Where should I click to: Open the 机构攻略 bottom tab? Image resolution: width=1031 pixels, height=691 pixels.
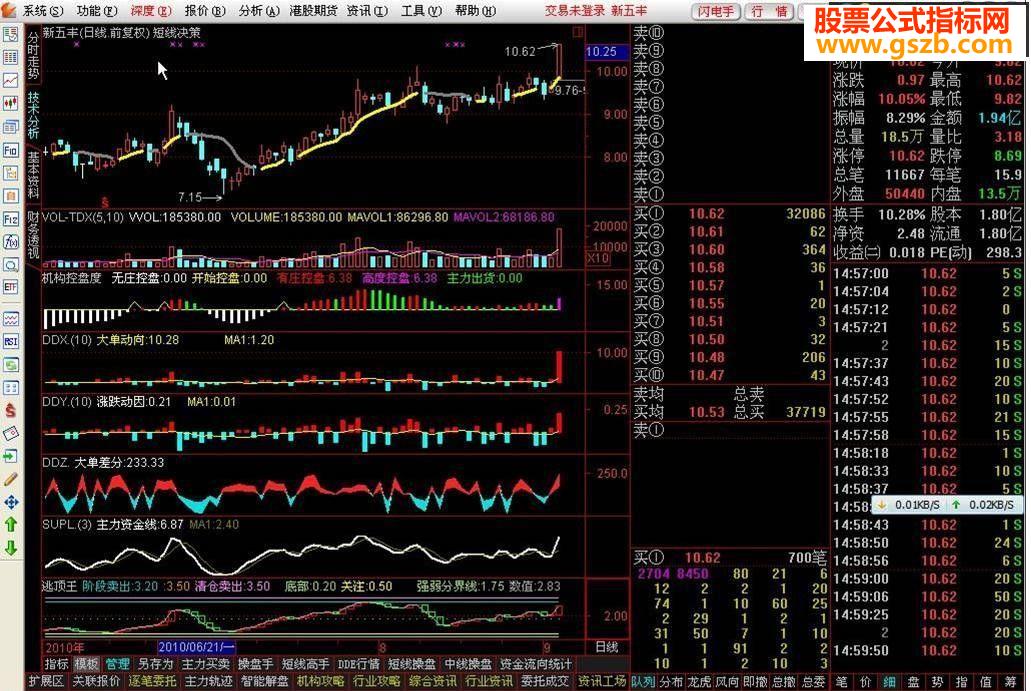320,682
